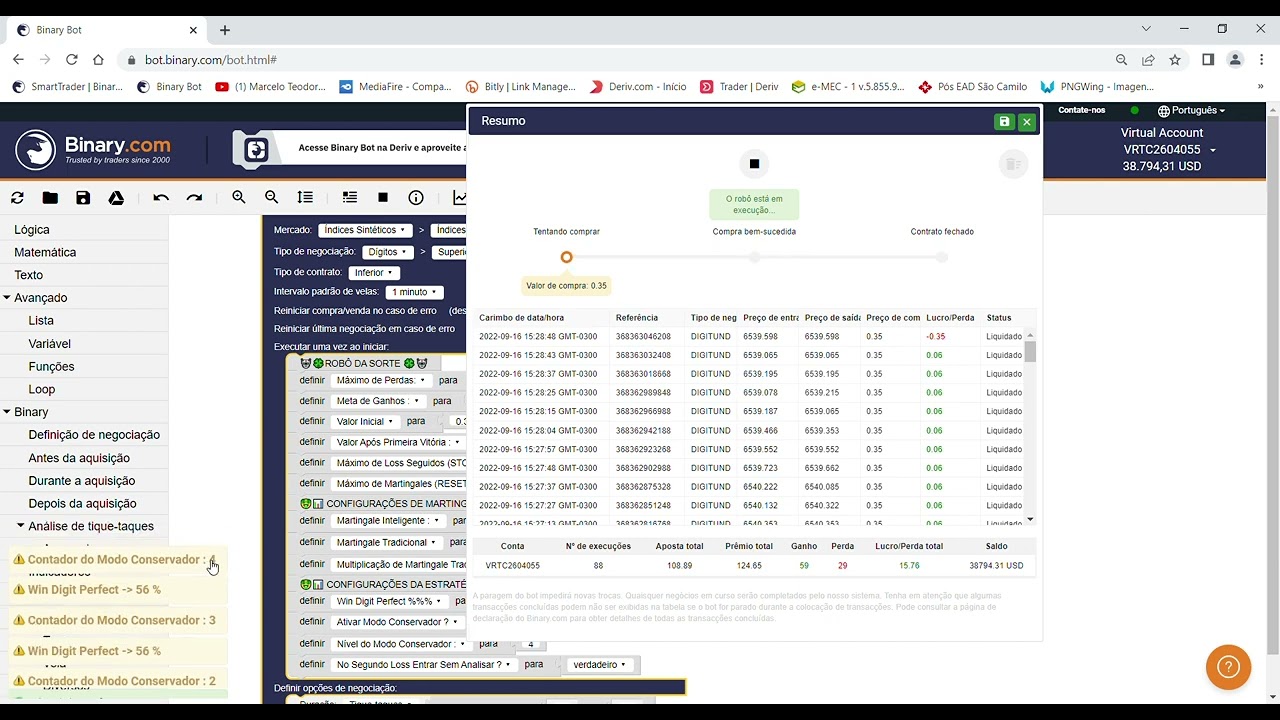Select the Texto category
The image size is (1280, 720).
(x=28, y=275)
